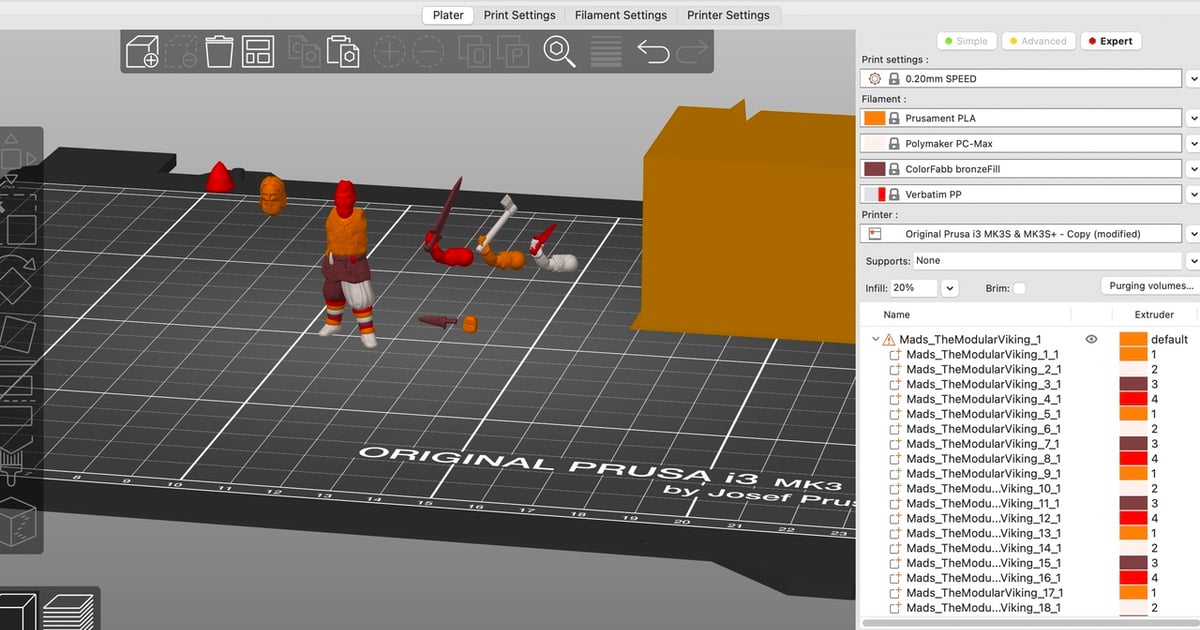Collapse the Mads_TheModularViking_1 tree item
The image size is (1200, 630).
(x=875, y=339)
